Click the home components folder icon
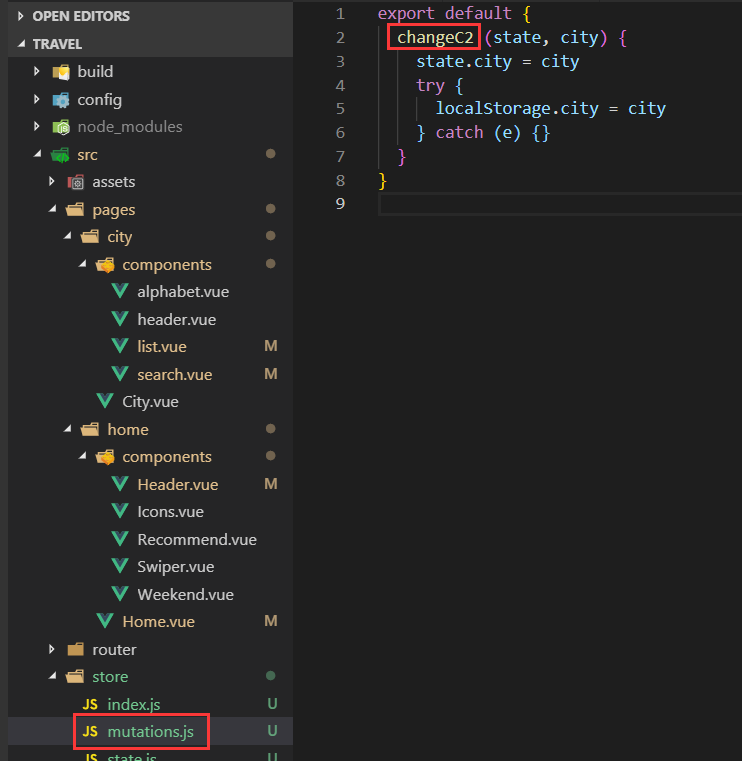Screen dimensions: 742x761 click(105, 457)
